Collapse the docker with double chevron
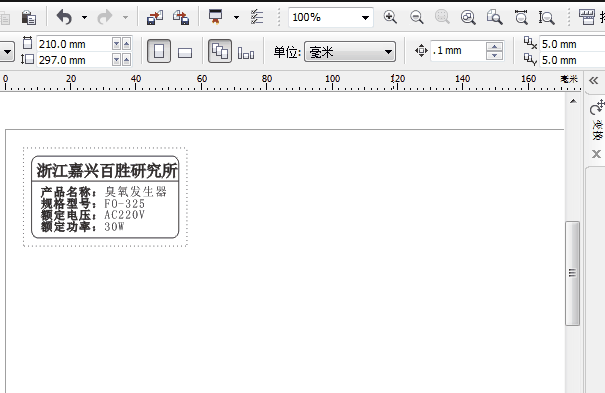This screenshot has width=605, height=393. (x=594, y=81)
